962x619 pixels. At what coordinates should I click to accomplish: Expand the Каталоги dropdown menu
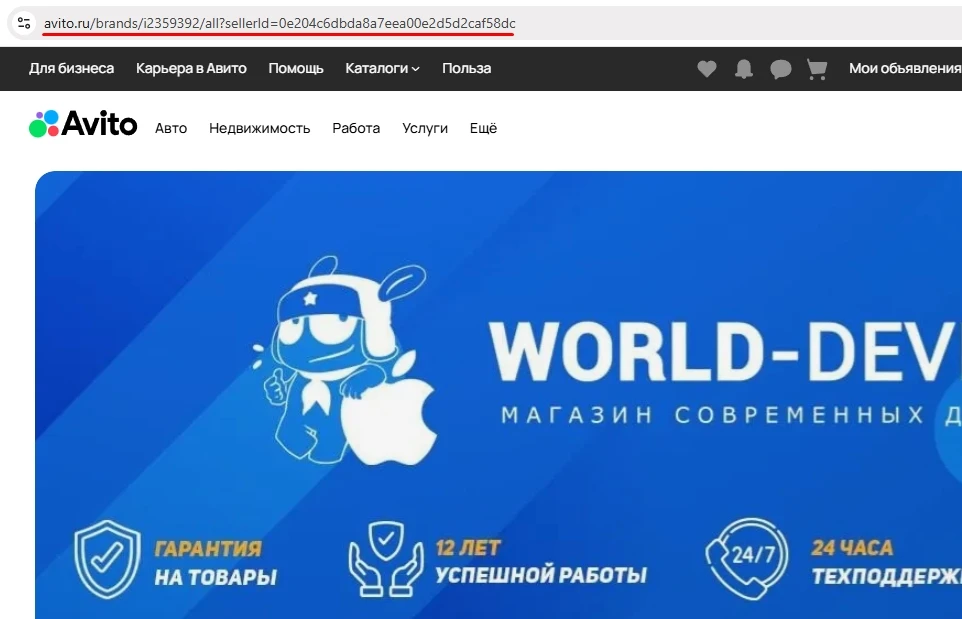[x=382, y=68]
